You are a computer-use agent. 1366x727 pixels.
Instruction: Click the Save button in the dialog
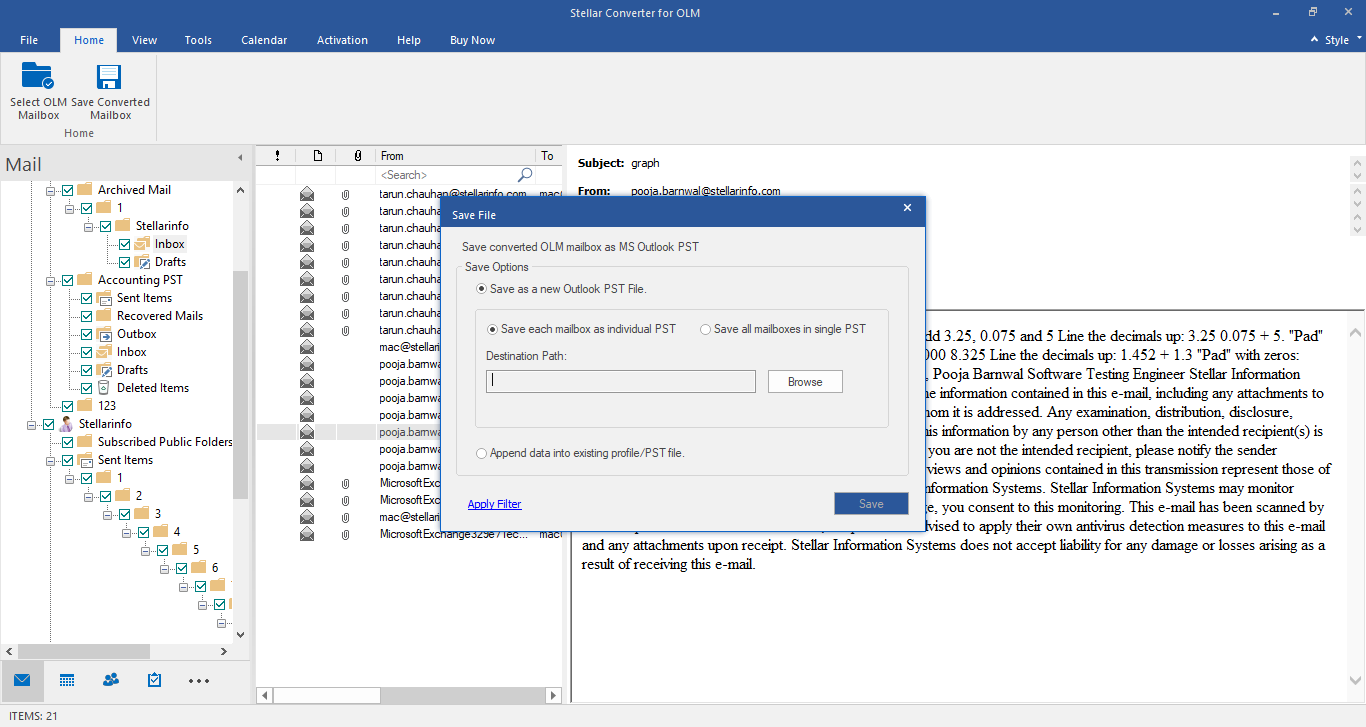tap(871, 504)
